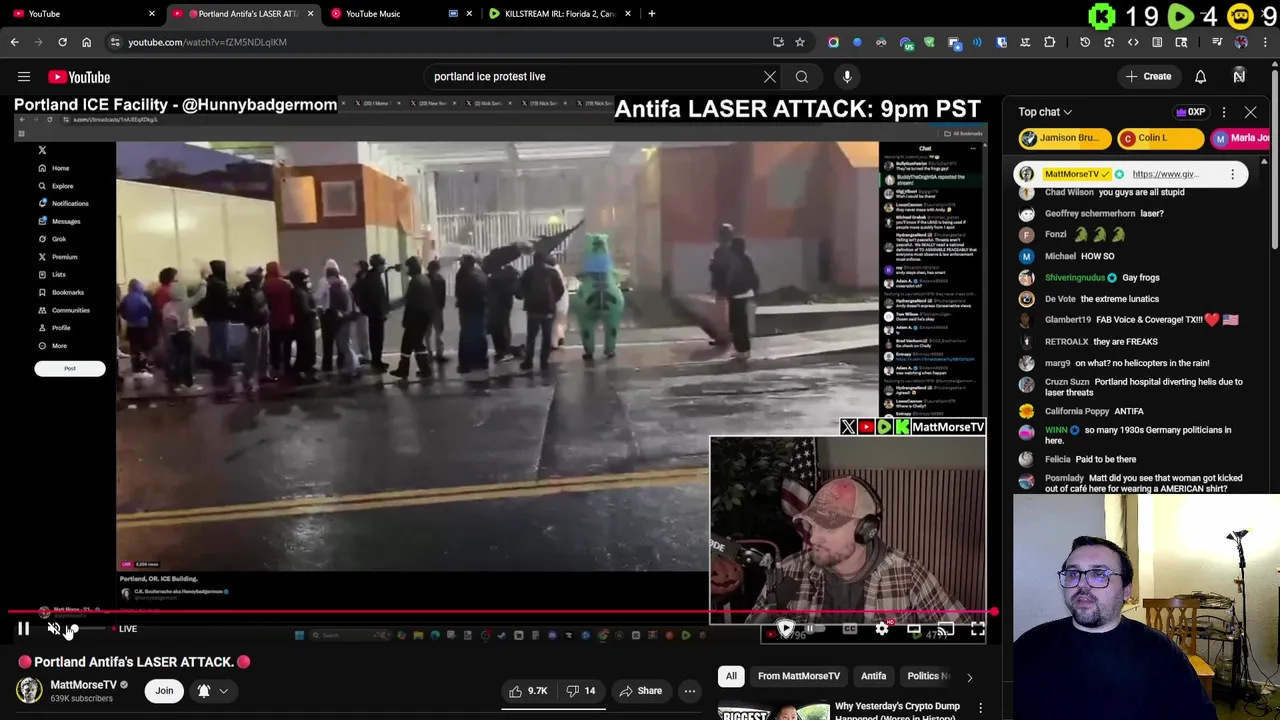This screenshot has height=720, width=1280.
Task: Go back in browser history
Action: pyautogui.click(x=14, y=42)
